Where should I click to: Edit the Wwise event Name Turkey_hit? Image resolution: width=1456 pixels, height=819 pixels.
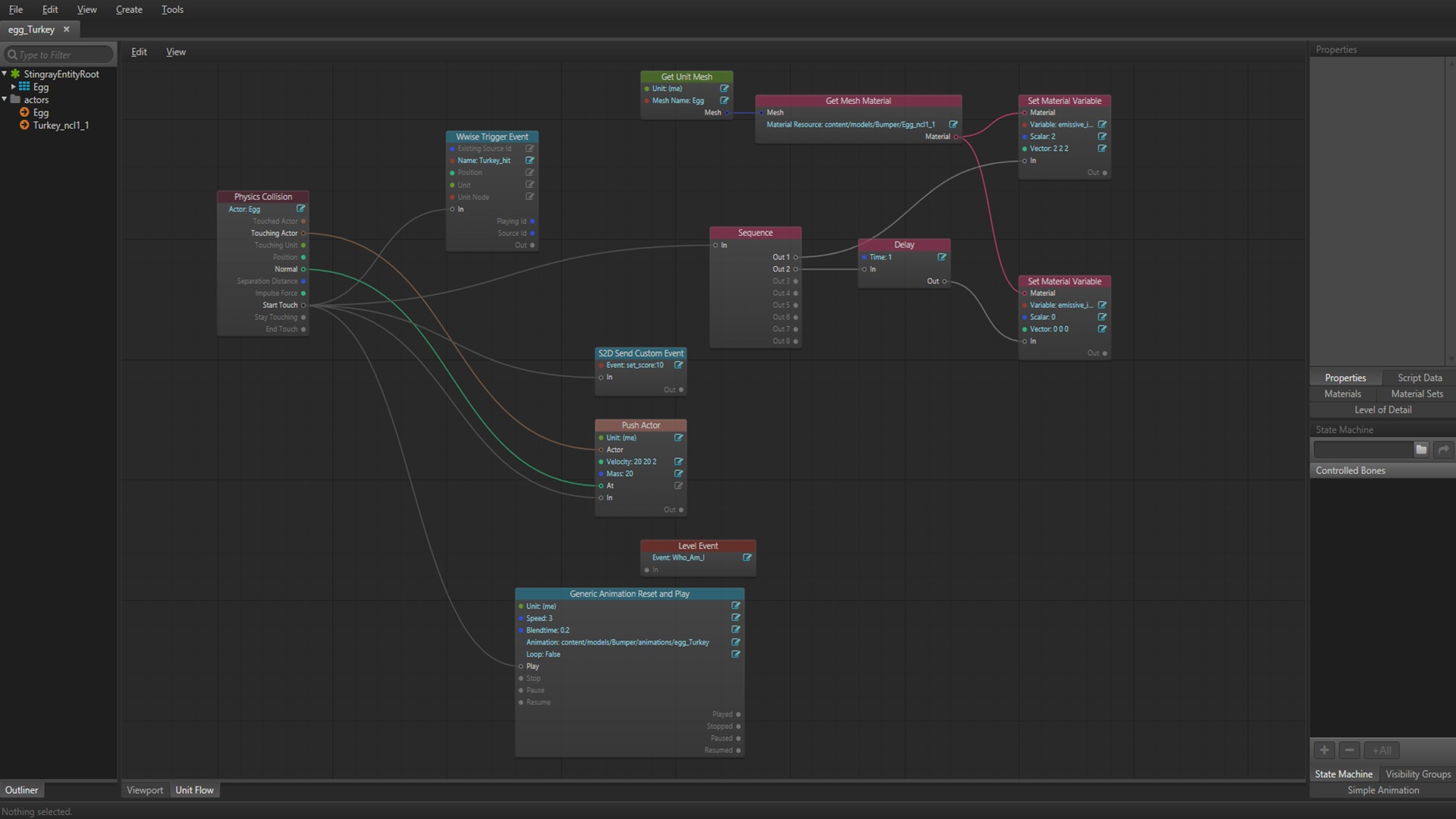530,160
